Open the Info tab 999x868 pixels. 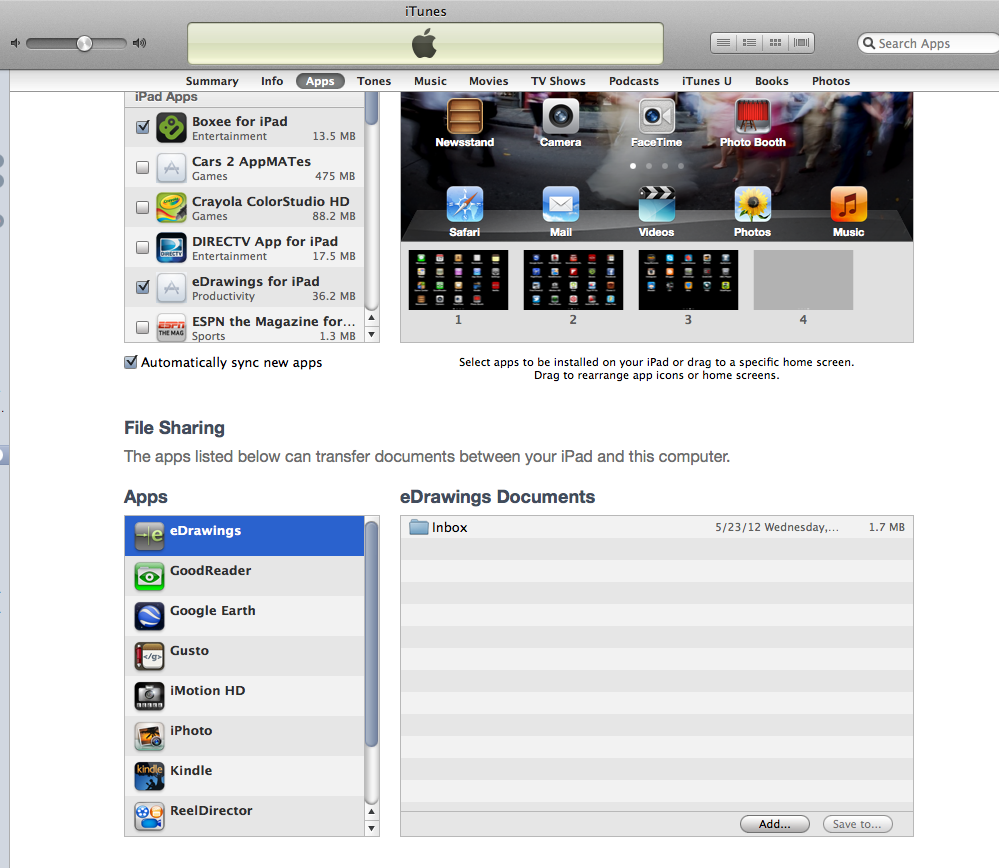coord(272,81)
